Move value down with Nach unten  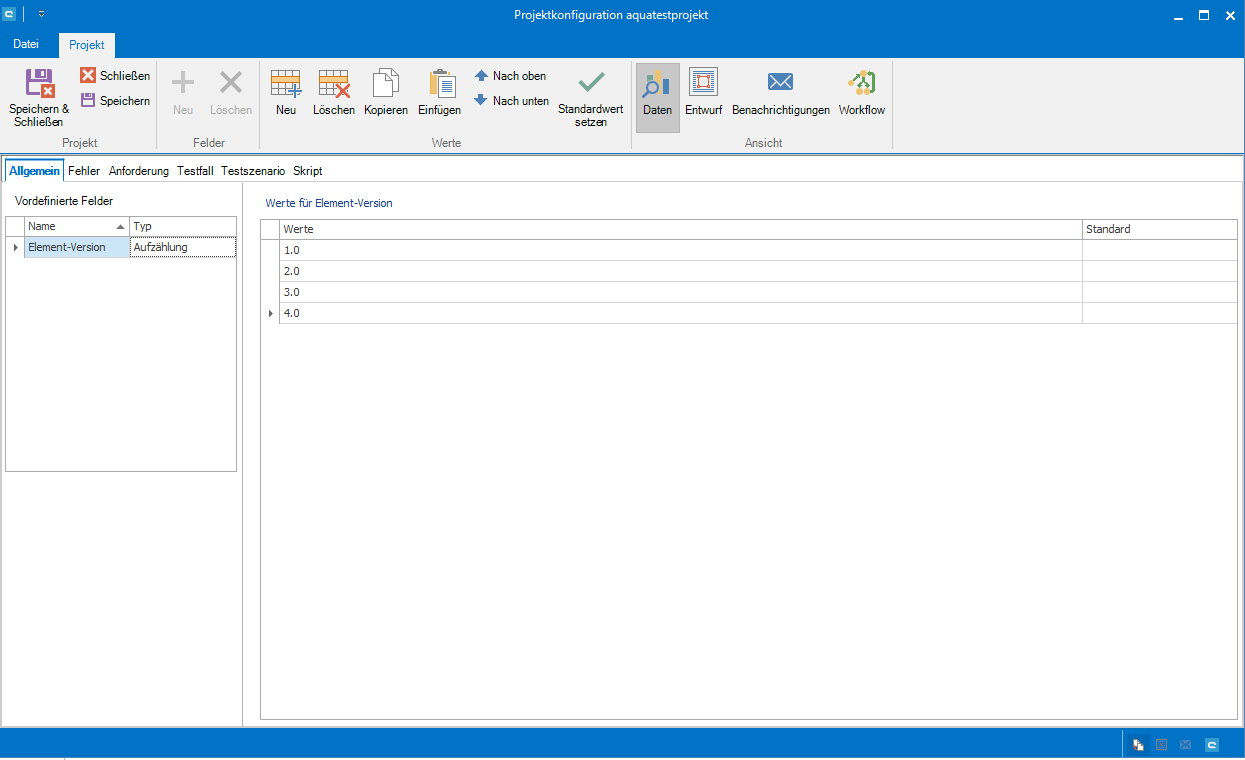point(511,101)
